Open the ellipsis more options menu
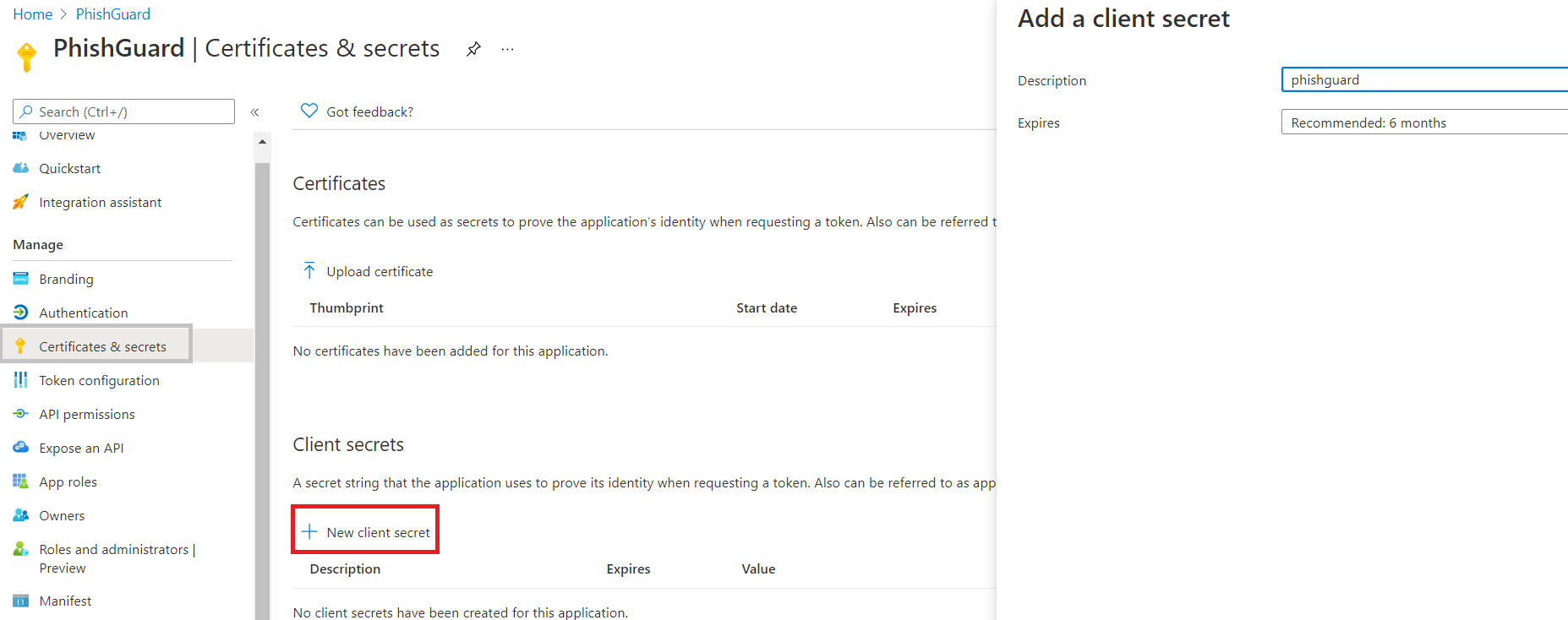The height and width of the screenshot is (620, 1568). point(507,49)
